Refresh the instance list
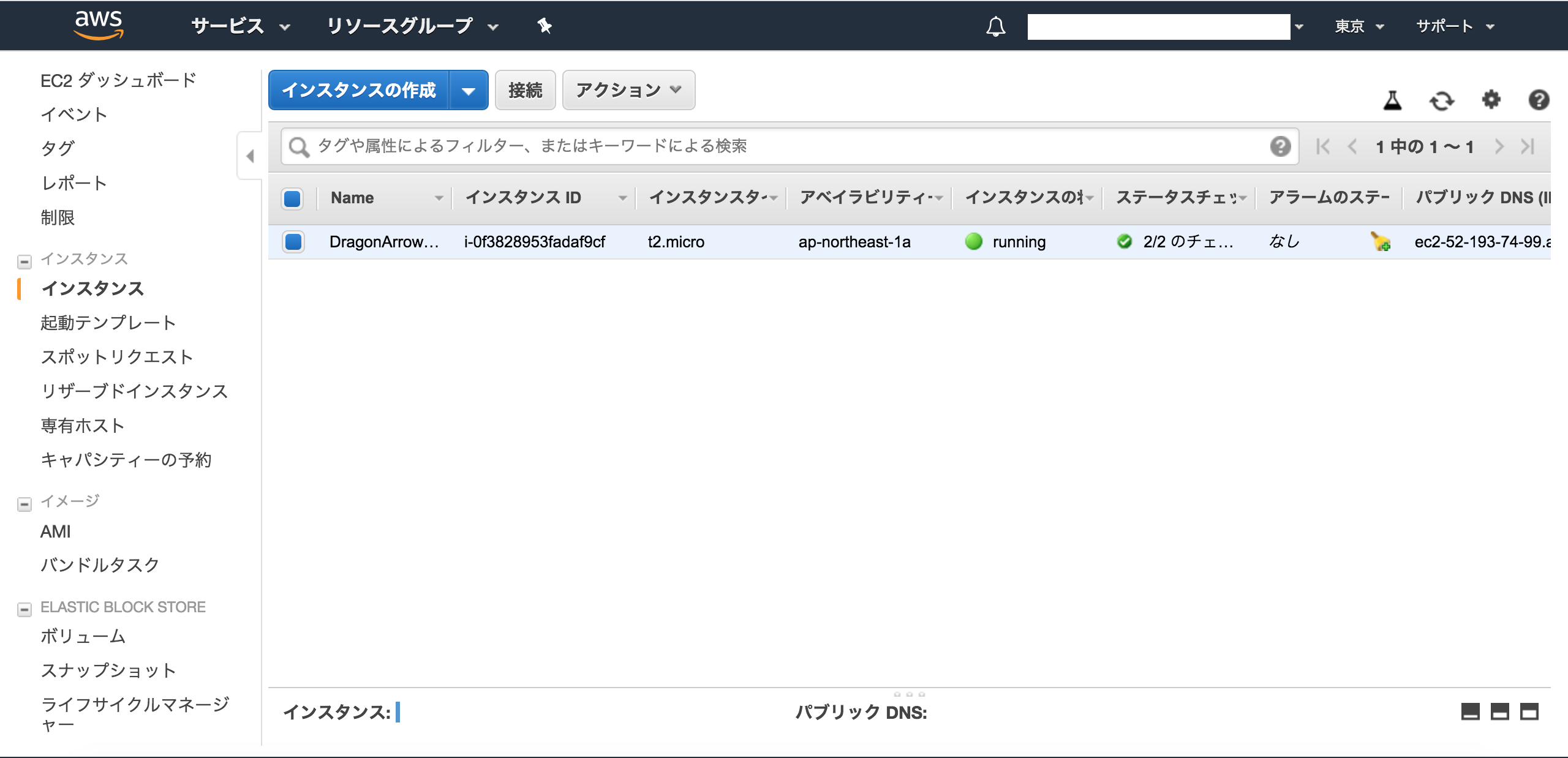The width and height of the screenshot is (1568, 758). pyautogui.click(x=1441, y=100)
